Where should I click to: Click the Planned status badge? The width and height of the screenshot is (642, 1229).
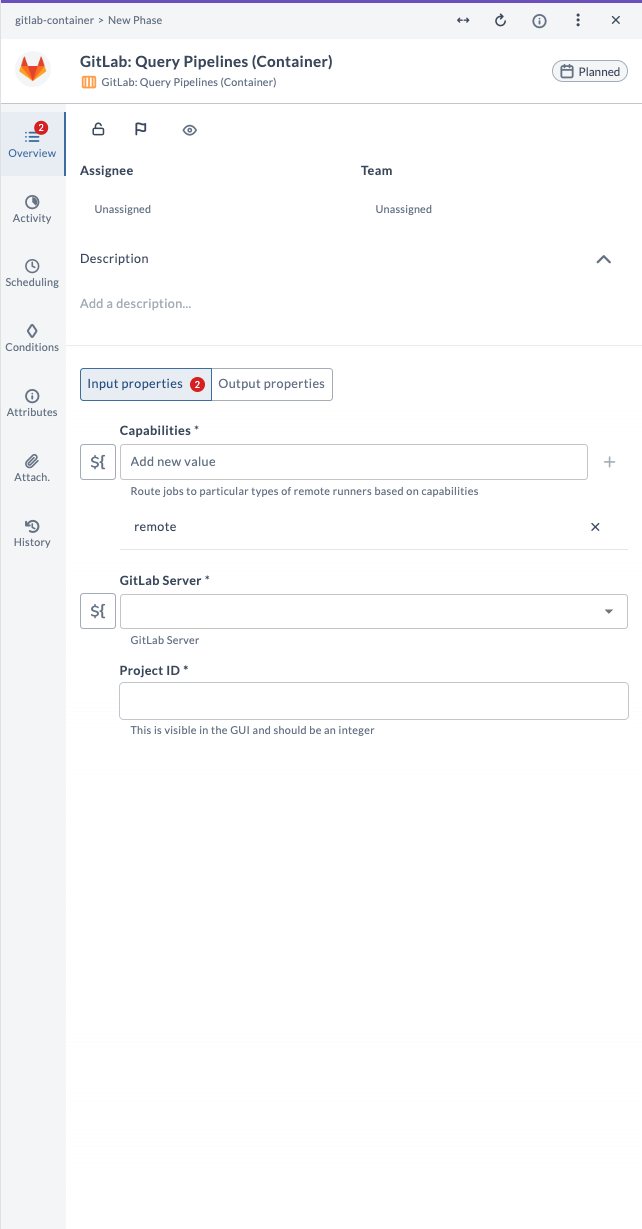click(x=590, y=72)
